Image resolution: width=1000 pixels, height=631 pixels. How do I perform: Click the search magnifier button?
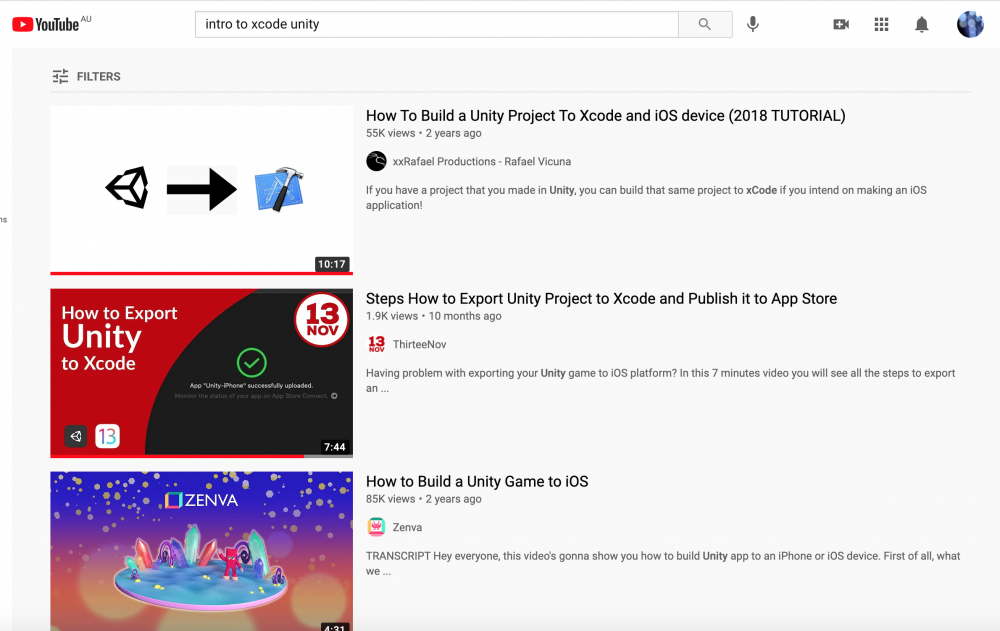[705, 24]
